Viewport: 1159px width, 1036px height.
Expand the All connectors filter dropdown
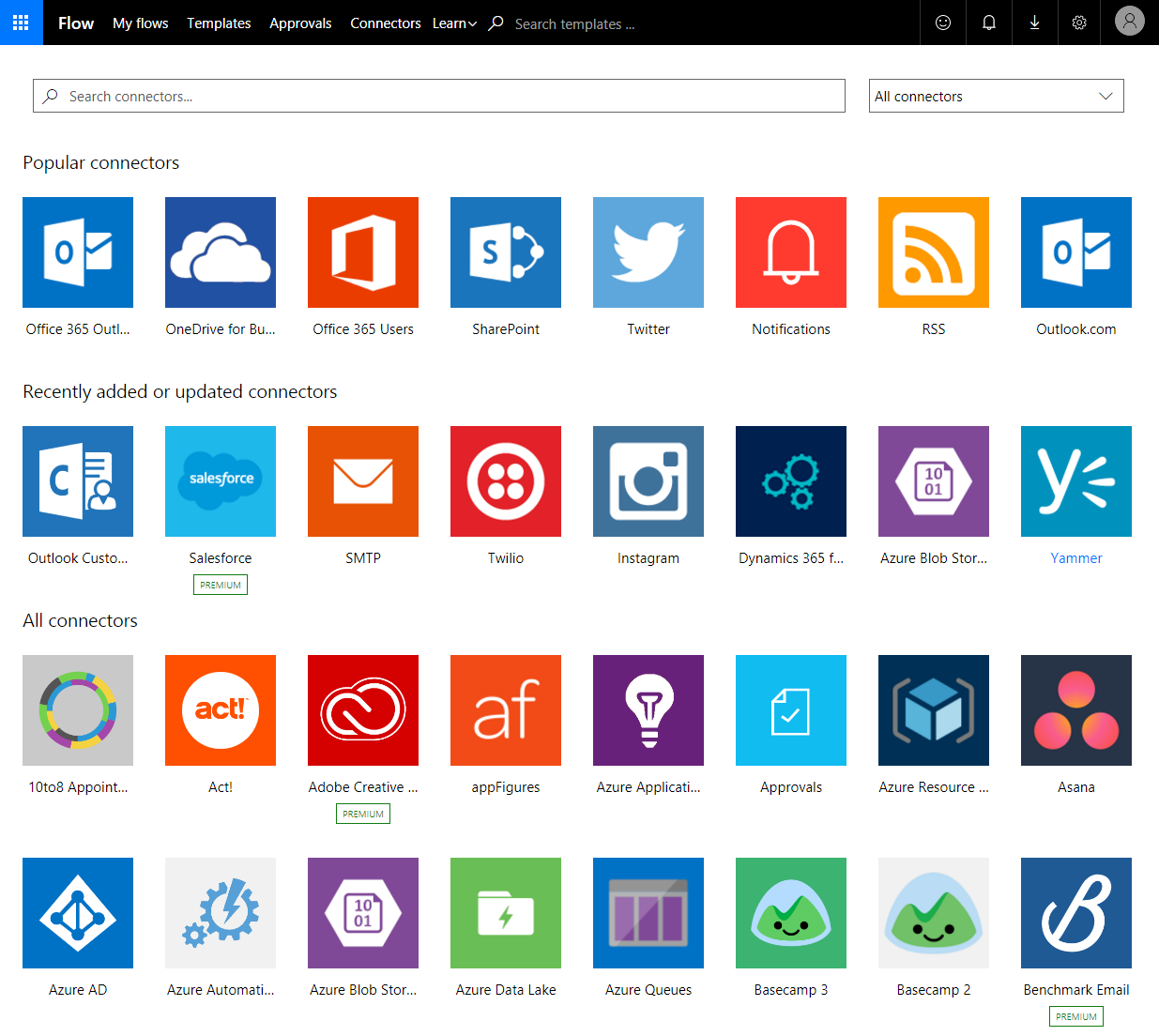click(x=996, y=96)
